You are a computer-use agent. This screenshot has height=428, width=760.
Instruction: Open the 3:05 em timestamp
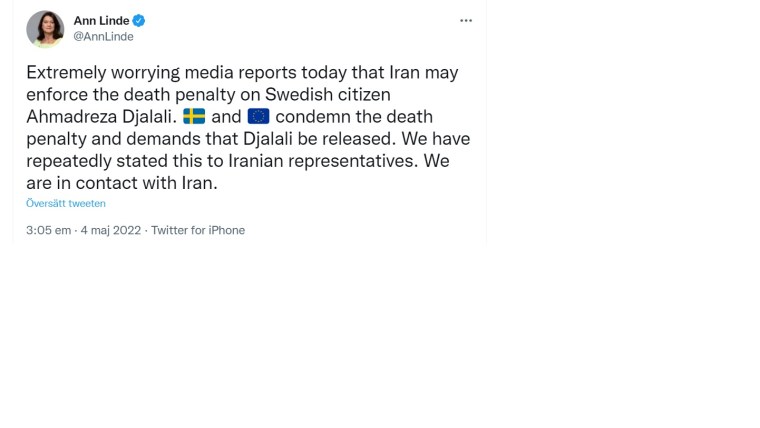coord(48,230)
